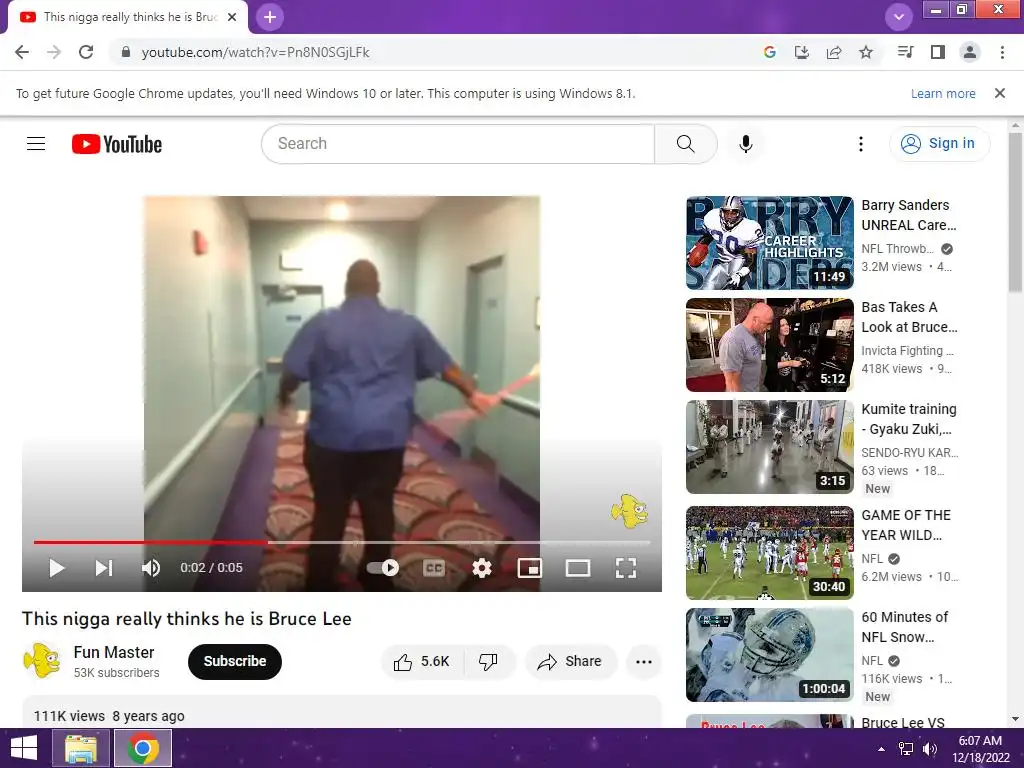Enable miniplayer mode
The height and width of the screenshot is (768, 1024).
pos(530,568)
